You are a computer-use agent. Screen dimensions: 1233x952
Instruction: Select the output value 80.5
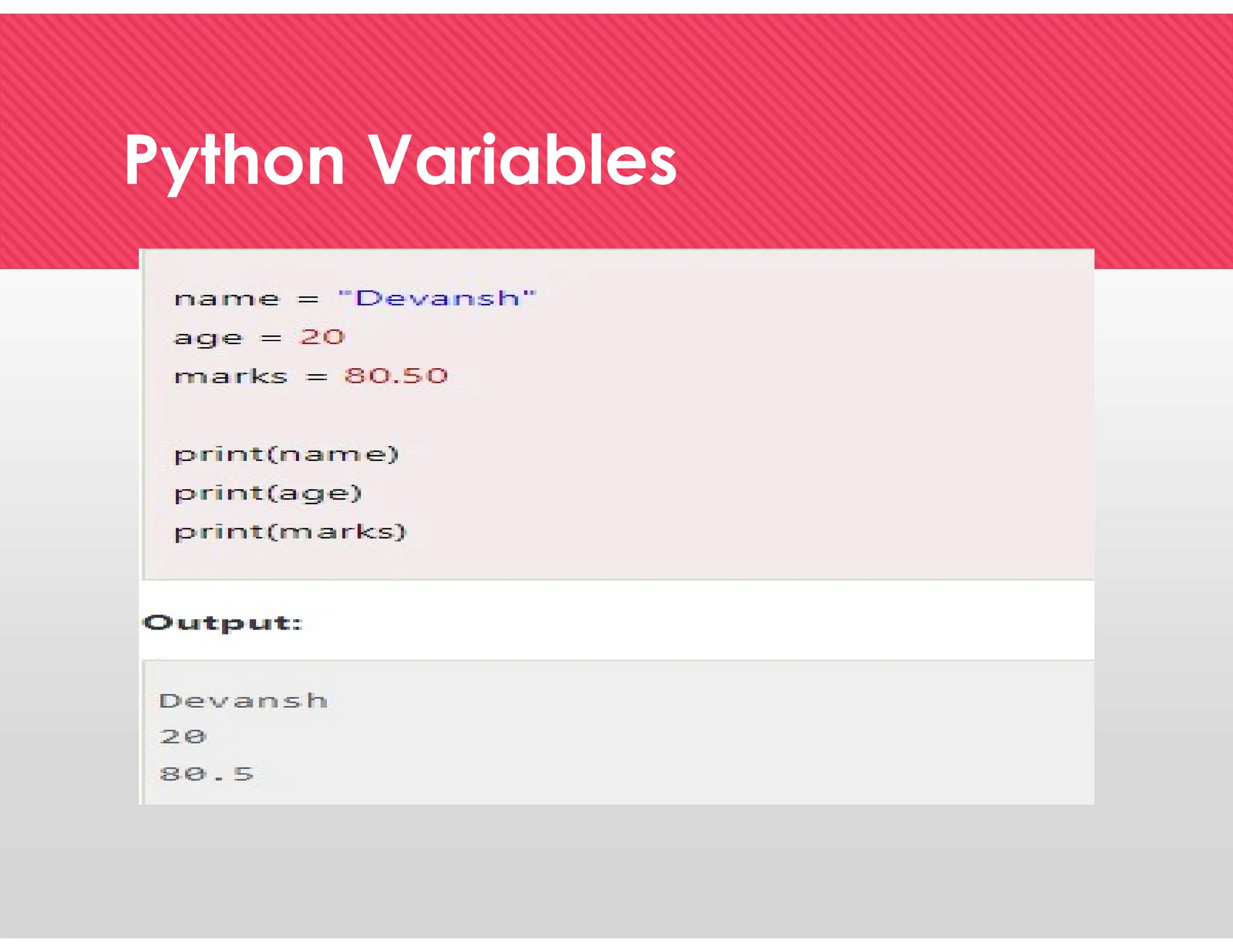207,773
